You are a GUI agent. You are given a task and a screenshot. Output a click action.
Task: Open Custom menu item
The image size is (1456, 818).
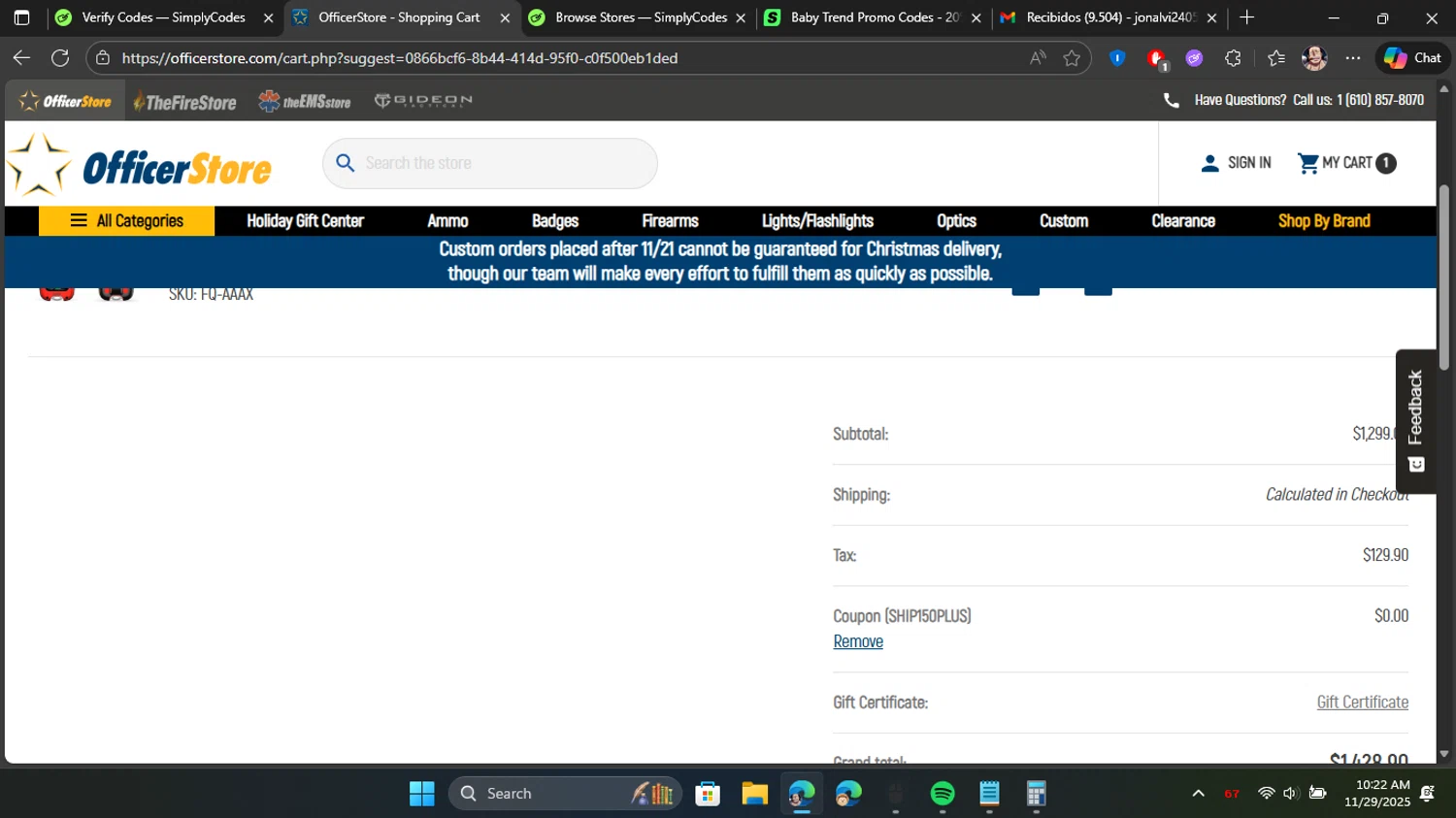(x=1064, y=220)
